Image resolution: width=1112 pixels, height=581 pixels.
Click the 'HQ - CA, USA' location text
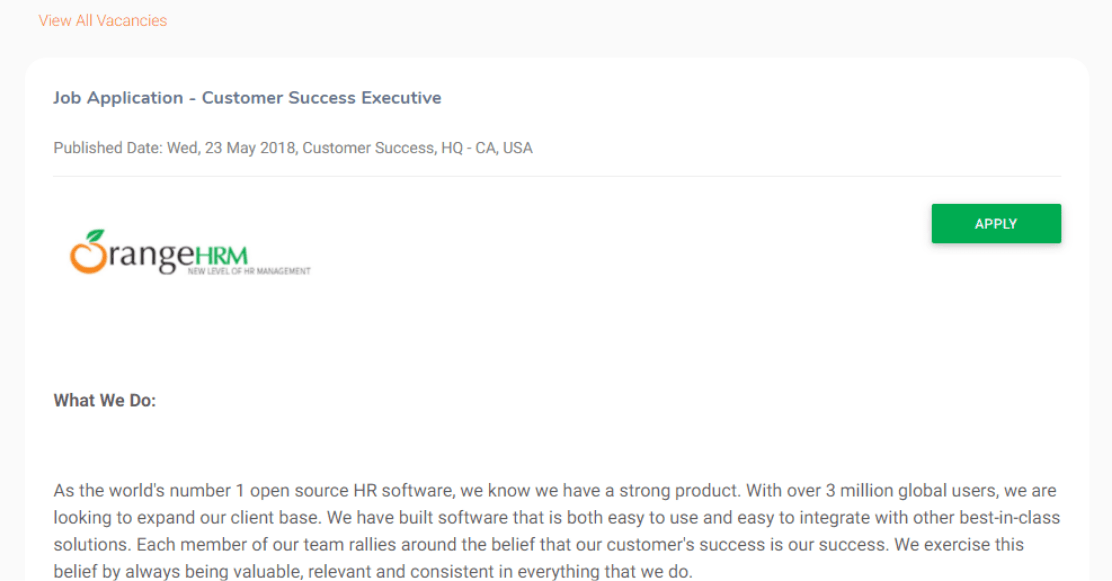click(486, 148)
